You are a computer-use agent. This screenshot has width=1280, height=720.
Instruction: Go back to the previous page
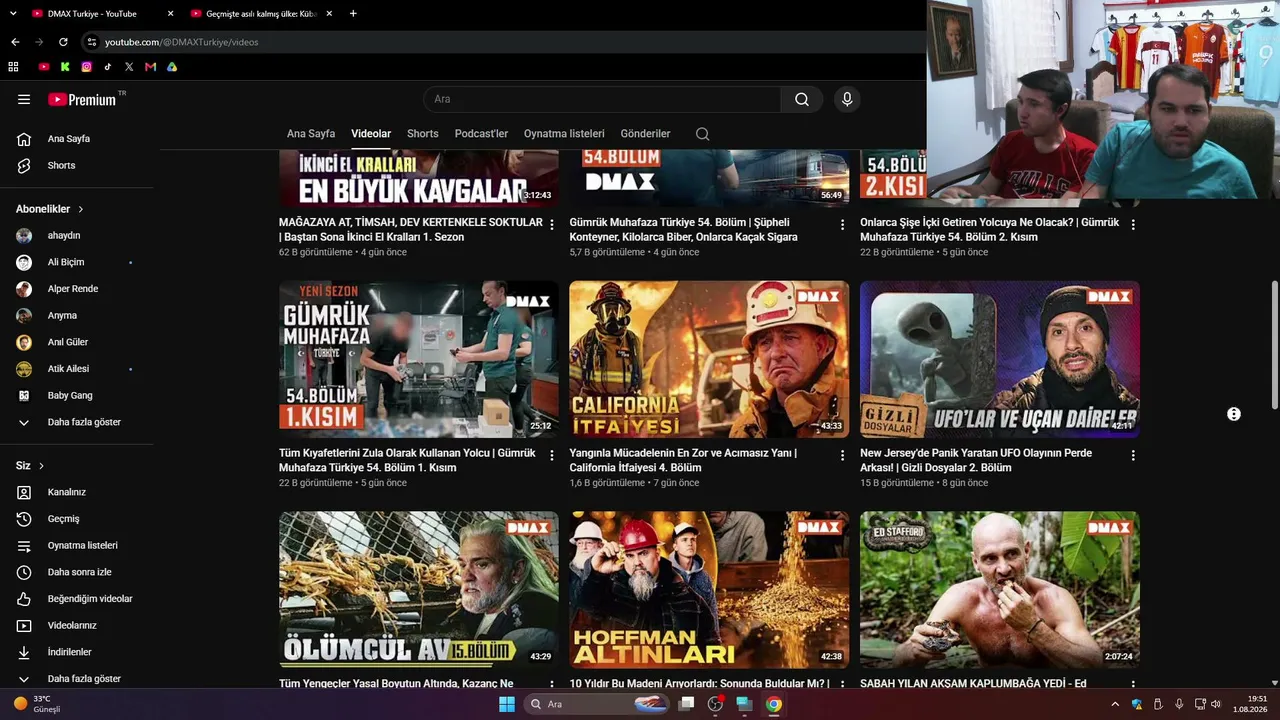pos(15,42)
